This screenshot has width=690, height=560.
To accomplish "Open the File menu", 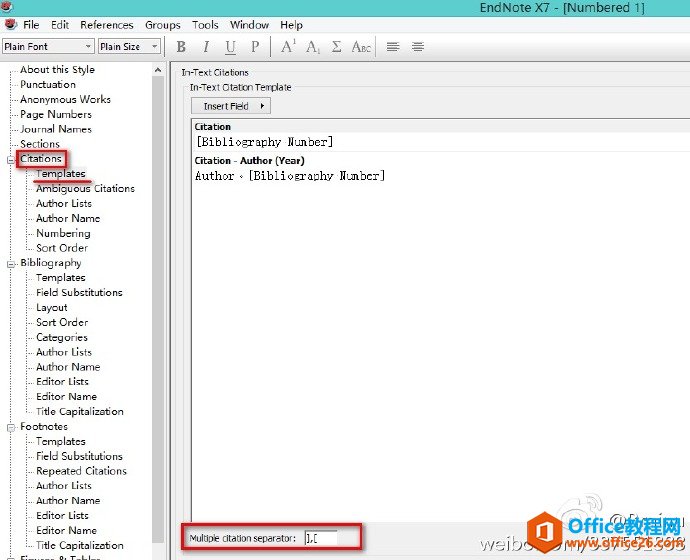I will (x=31, y=25).
